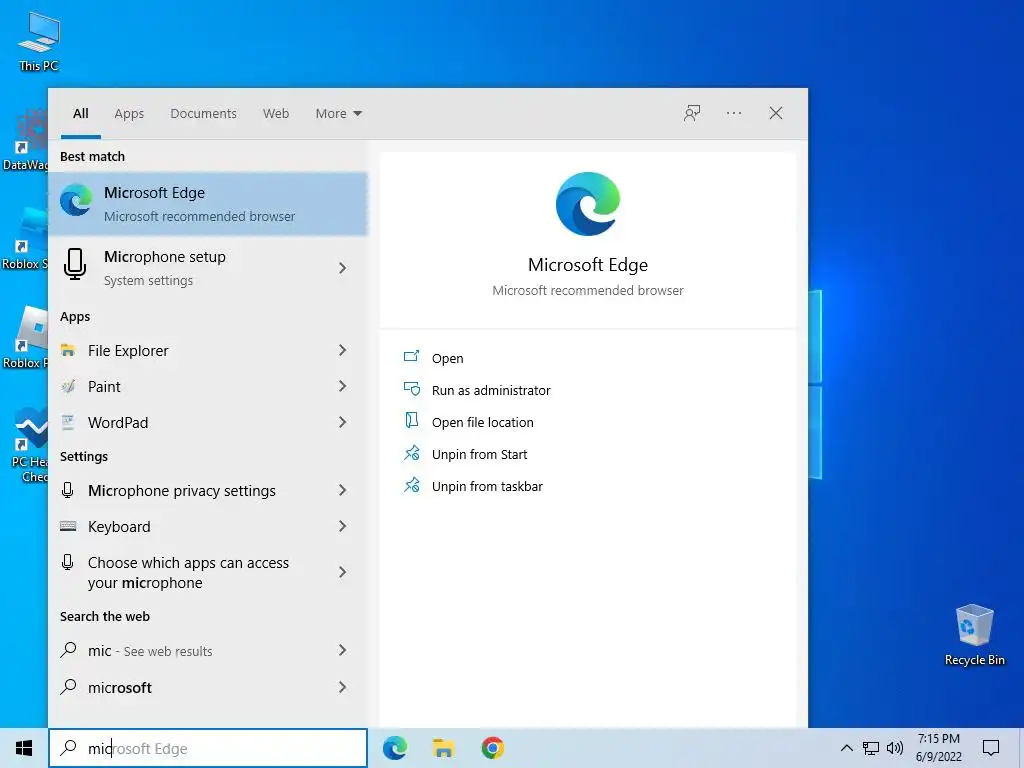Click the Microphone setup microphone icon
Screen dimensions: 1024x768
click(75, 264)
